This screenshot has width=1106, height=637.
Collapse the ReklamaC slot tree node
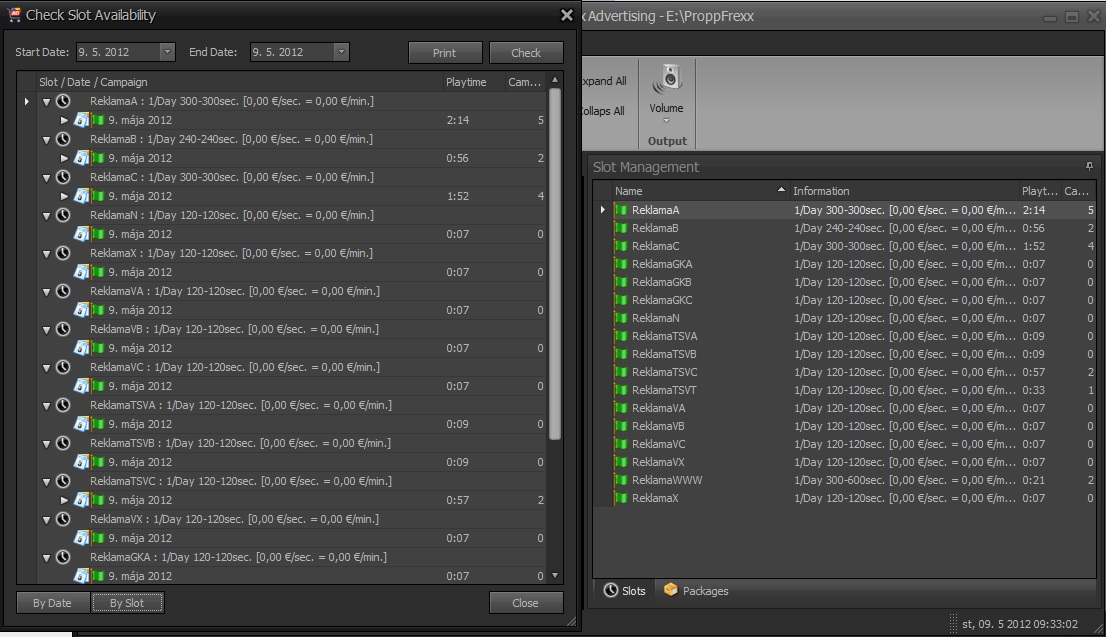coord(46,177)
